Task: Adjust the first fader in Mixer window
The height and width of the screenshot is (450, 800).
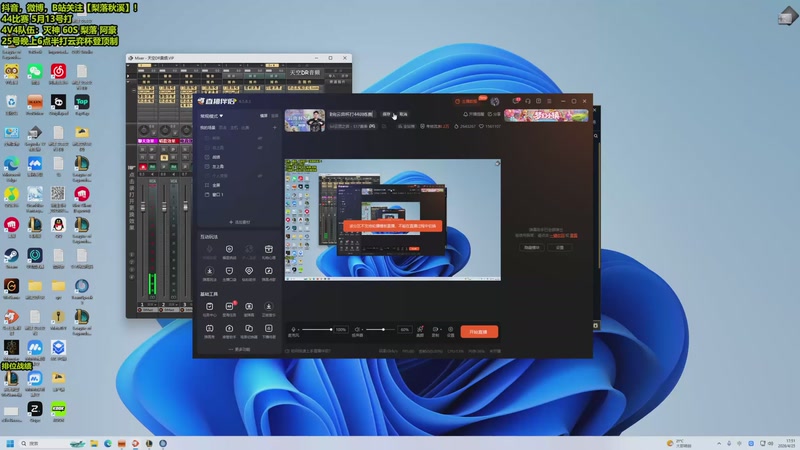Action: pos(143,207)
